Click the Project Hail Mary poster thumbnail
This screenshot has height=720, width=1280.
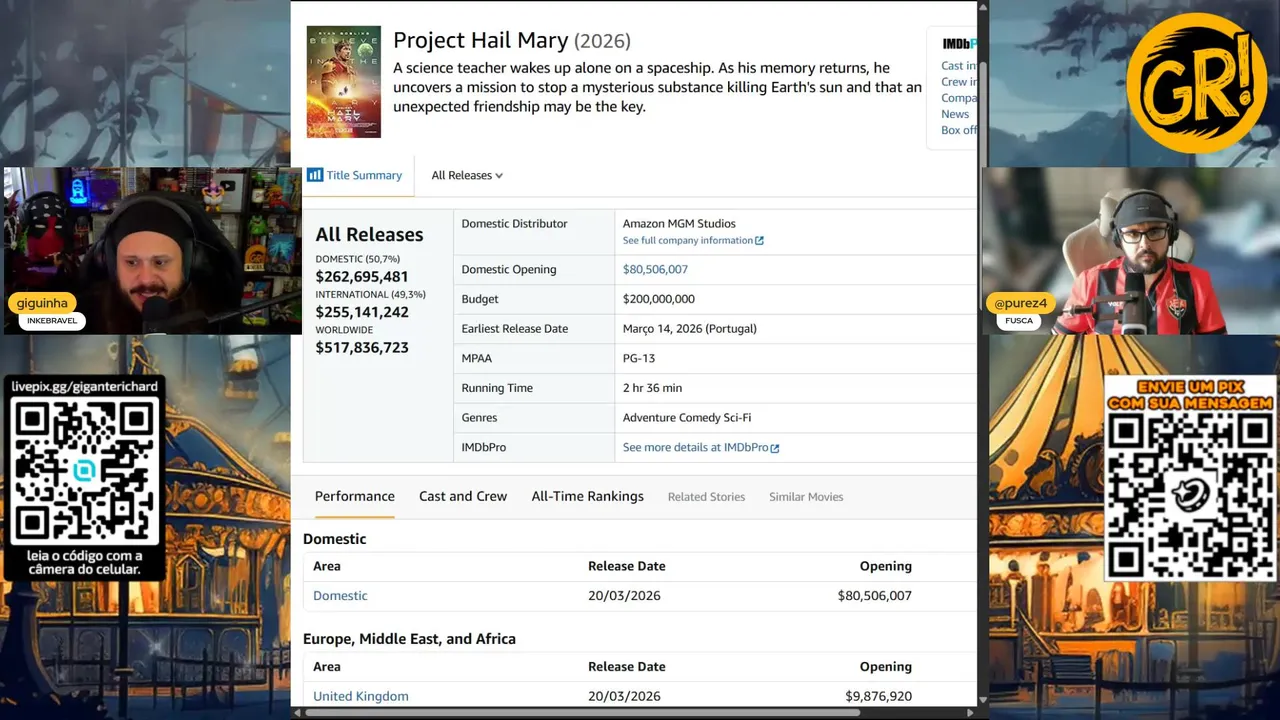coord(344,82)
